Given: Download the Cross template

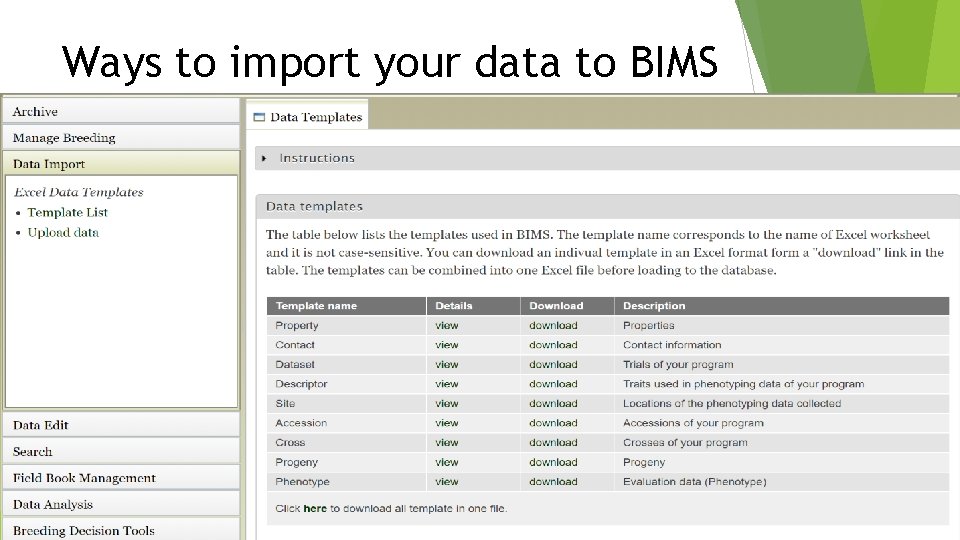Looking at the screenshot, I should (553, 443).
